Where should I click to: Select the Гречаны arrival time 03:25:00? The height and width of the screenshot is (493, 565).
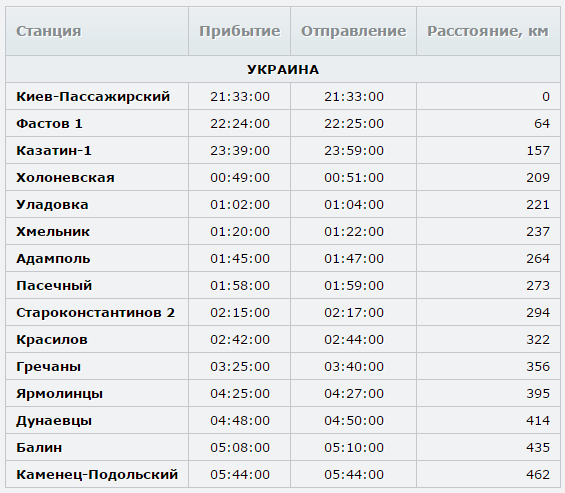coord(240,367)
